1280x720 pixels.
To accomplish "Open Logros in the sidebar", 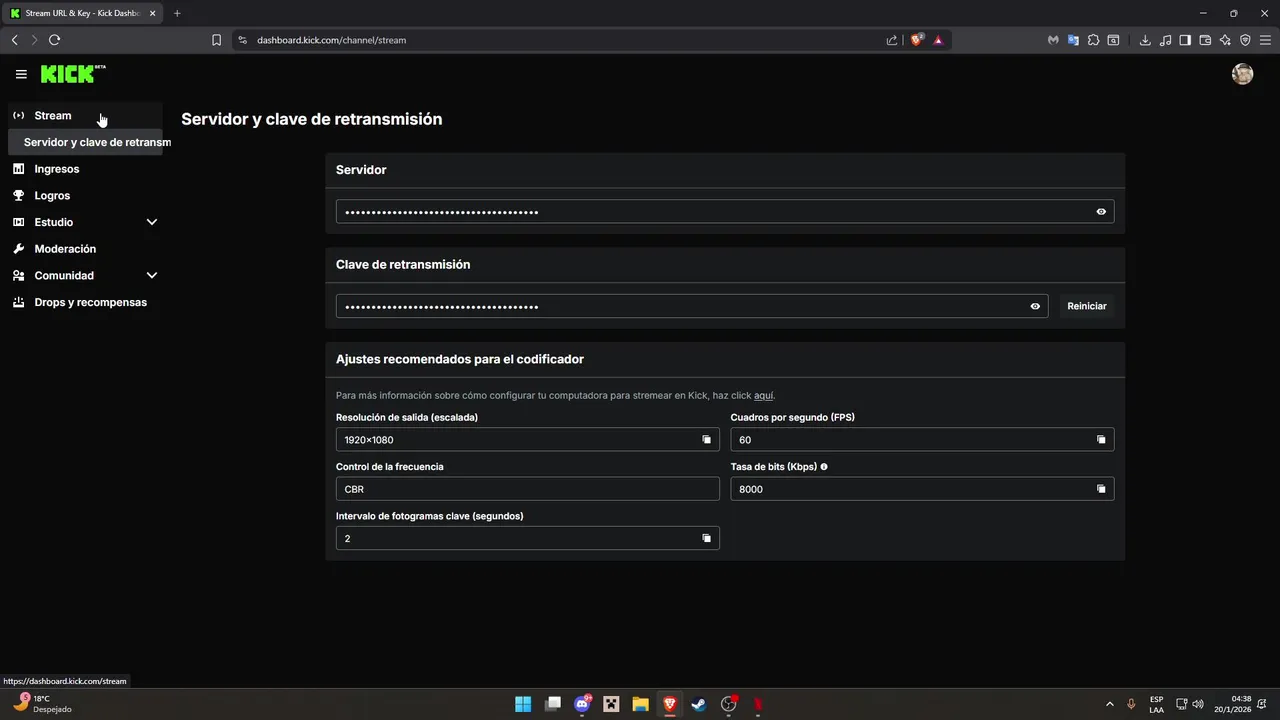I will [85, 196].
